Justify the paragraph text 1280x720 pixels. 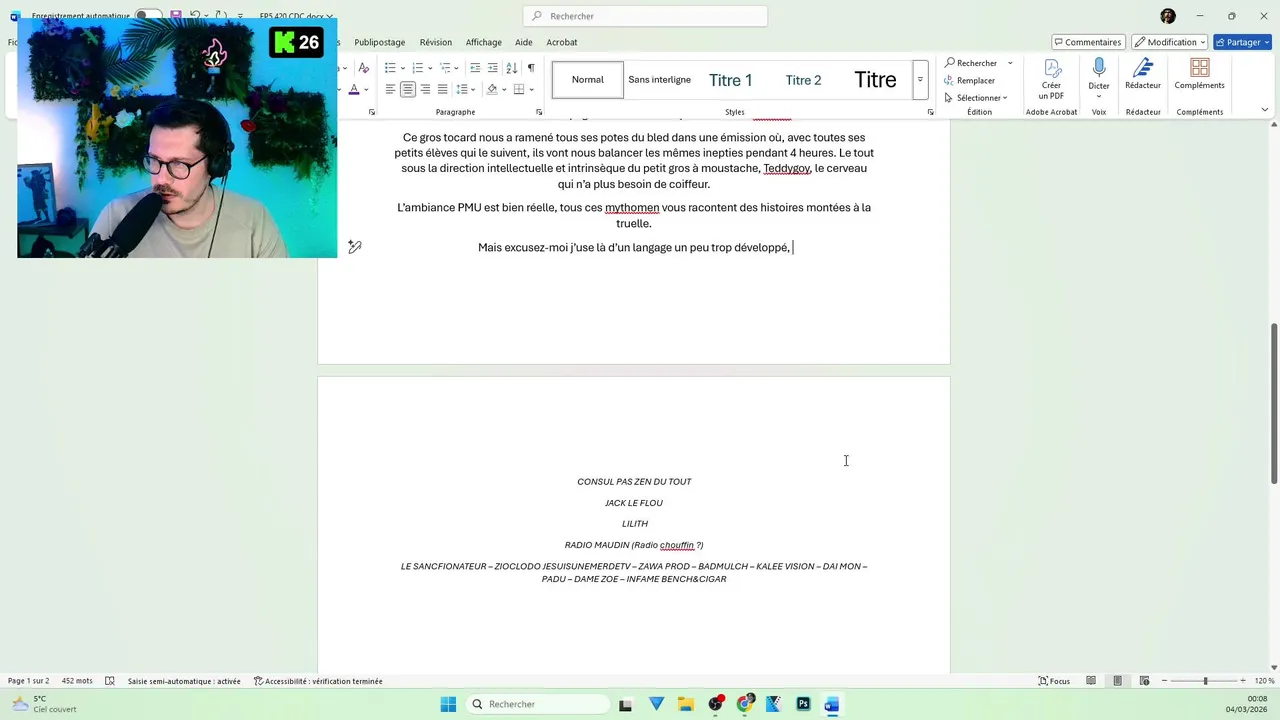pyautogui.click(x=443, y=89)
